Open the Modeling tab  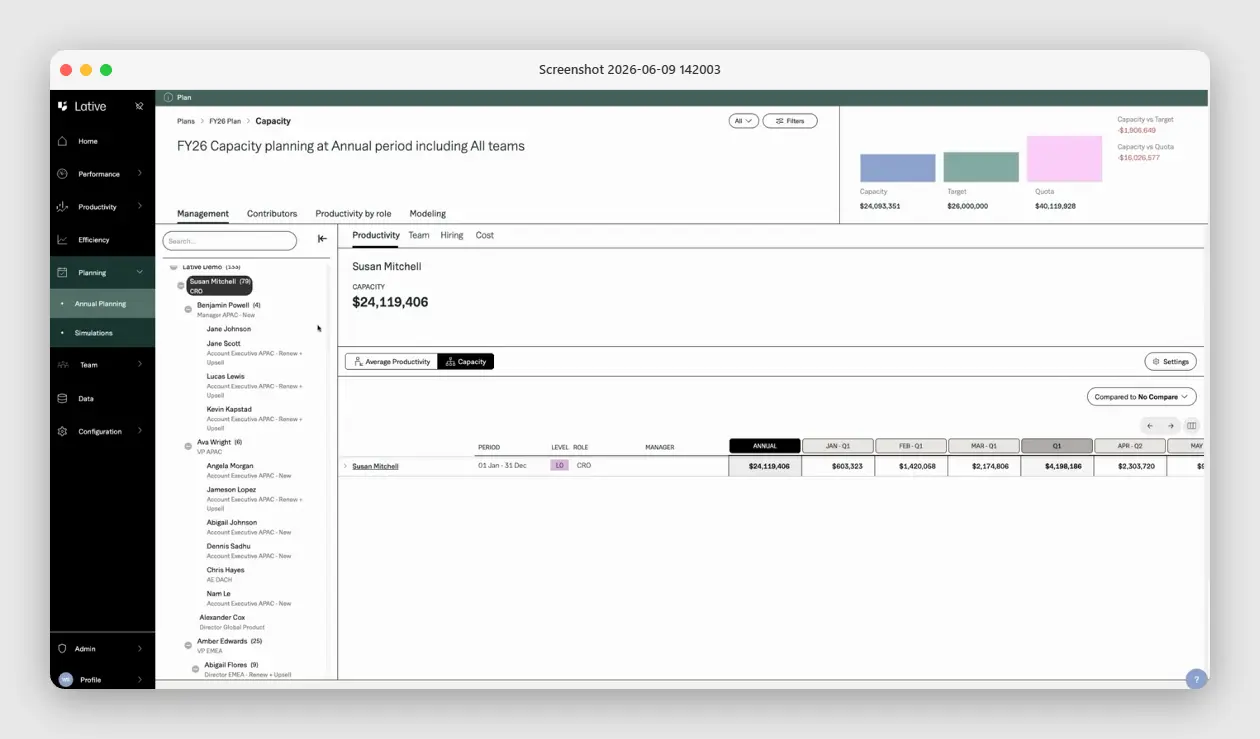click(428, 214)
